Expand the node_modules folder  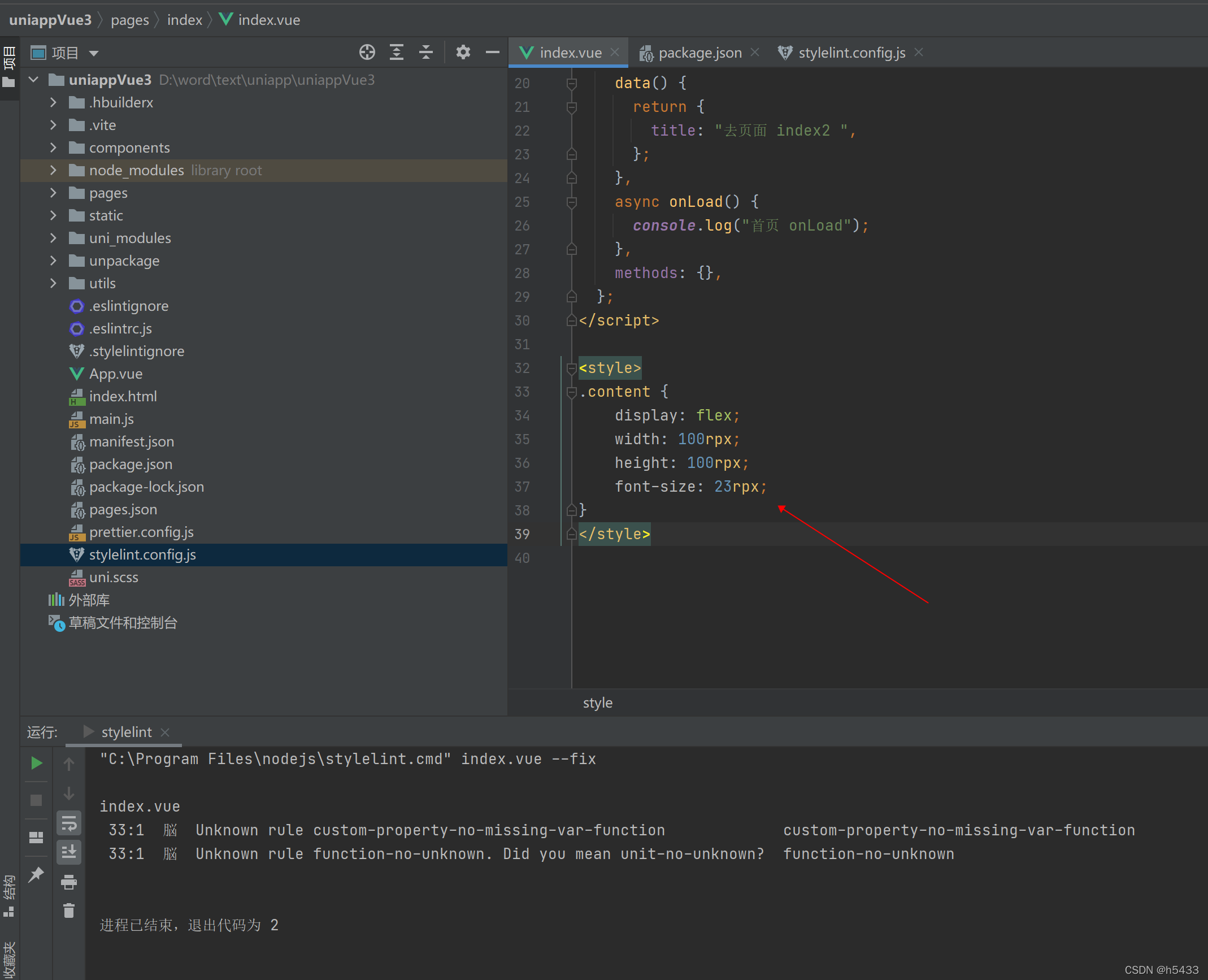[53, 170]
